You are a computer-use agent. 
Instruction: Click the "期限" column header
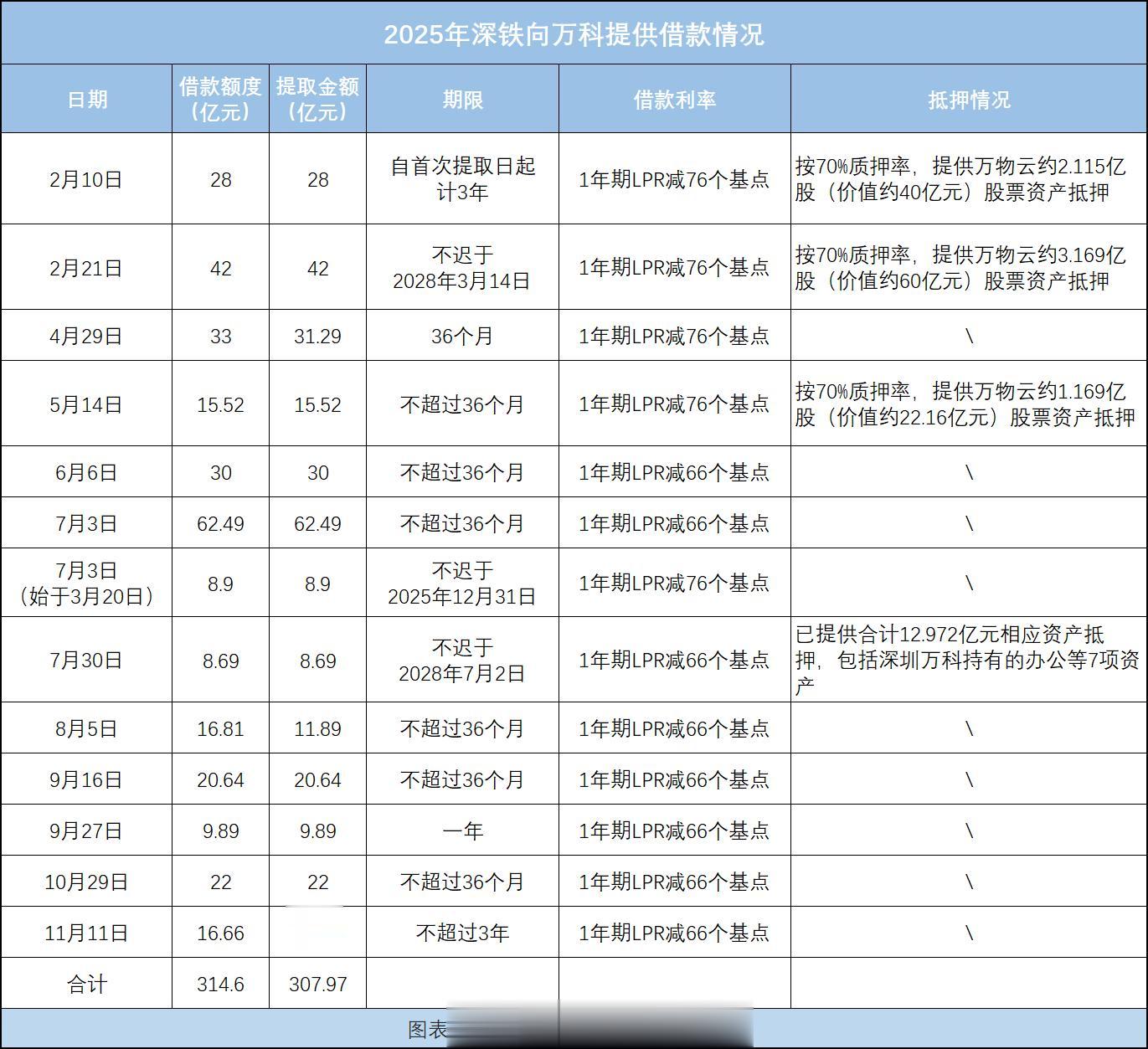coord(462,100)
